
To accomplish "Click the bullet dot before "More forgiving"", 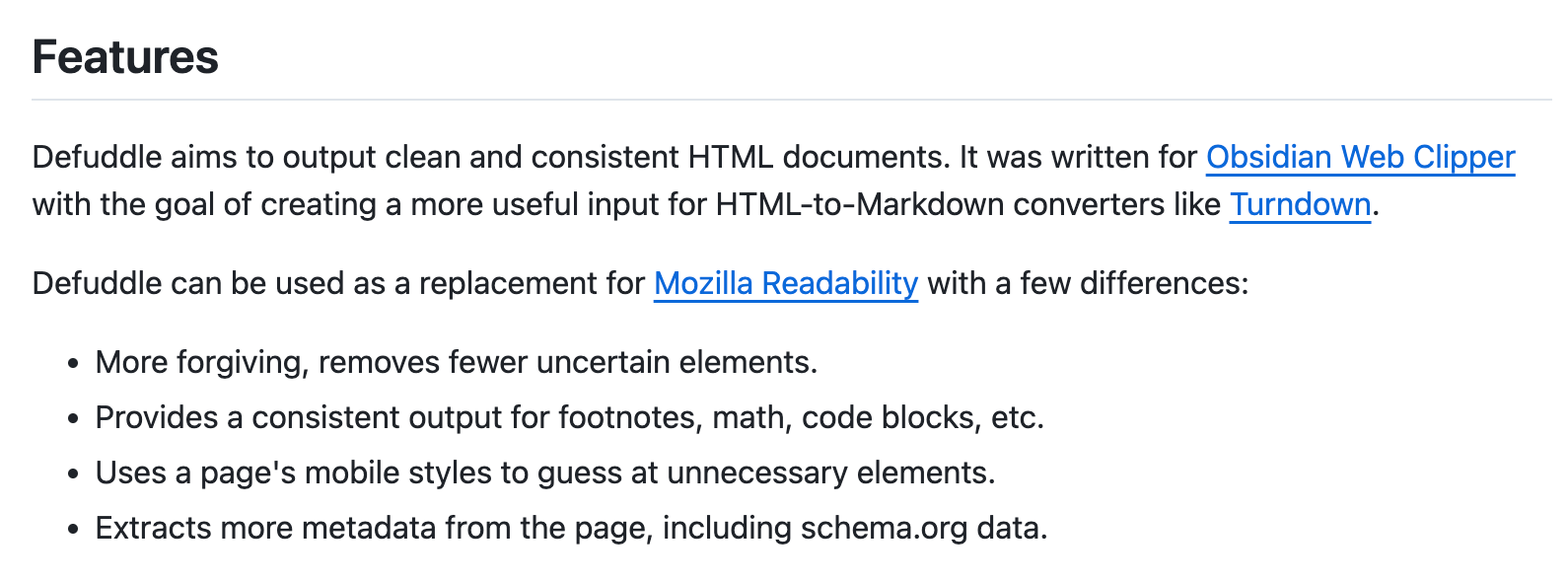I will point(73,364).
